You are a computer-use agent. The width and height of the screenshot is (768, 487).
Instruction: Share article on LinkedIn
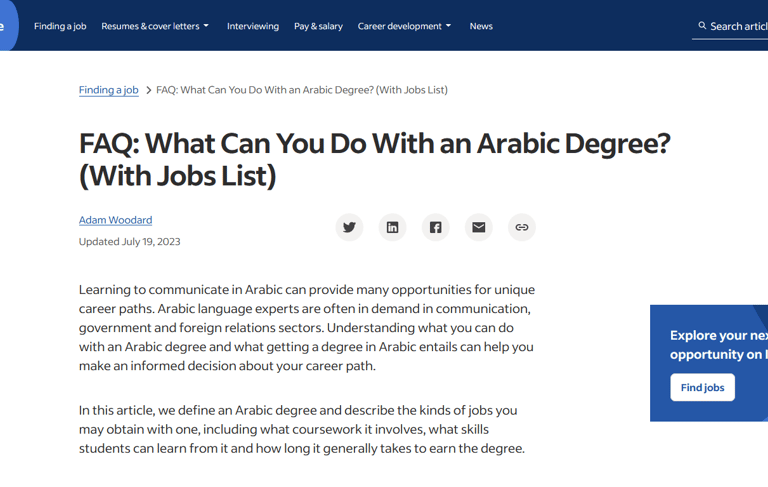[392, 227]
